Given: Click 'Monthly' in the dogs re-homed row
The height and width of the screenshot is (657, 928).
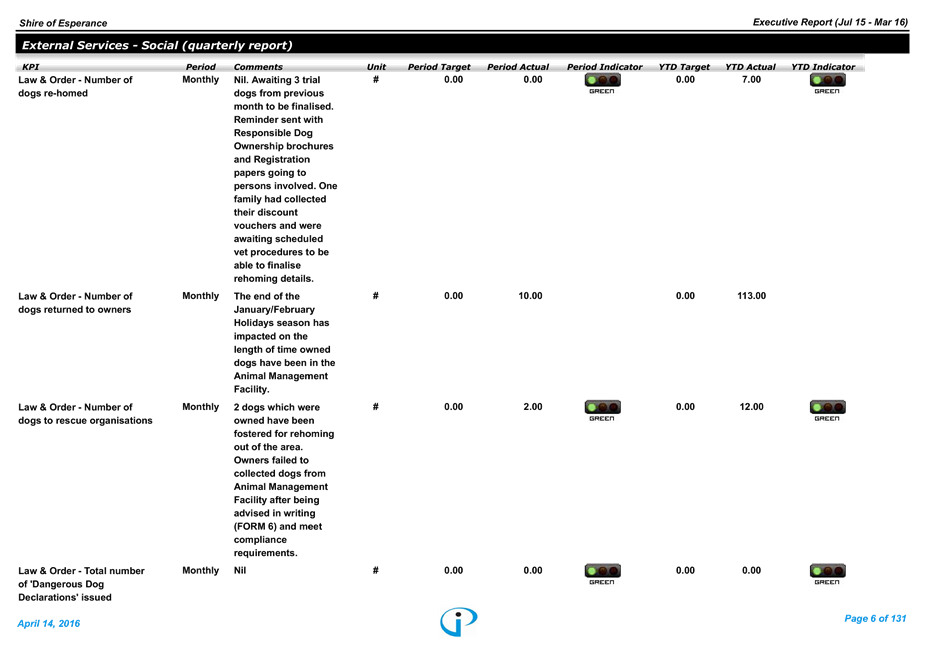Looking at the screenshot, I should point(201,79).
